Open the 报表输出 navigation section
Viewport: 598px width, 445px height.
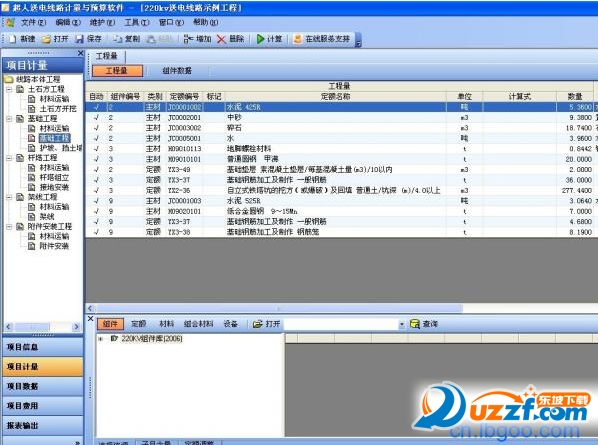pos(43,426)
